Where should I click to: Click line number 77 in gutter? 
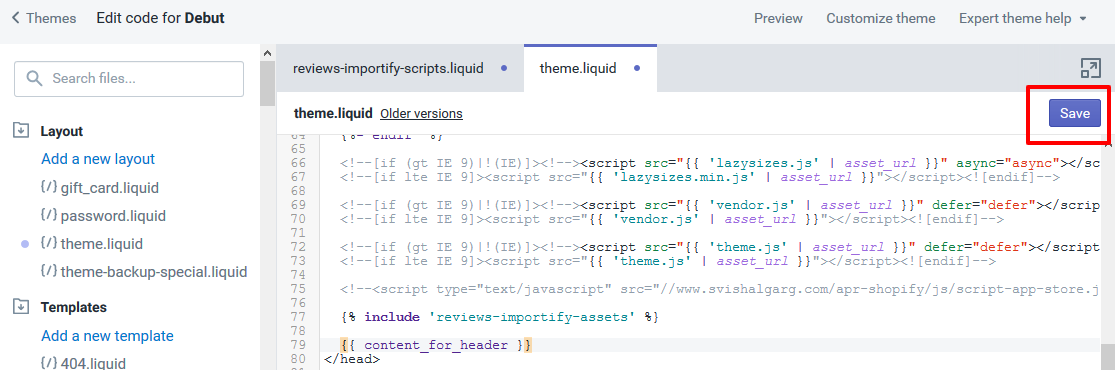point(297,317)
